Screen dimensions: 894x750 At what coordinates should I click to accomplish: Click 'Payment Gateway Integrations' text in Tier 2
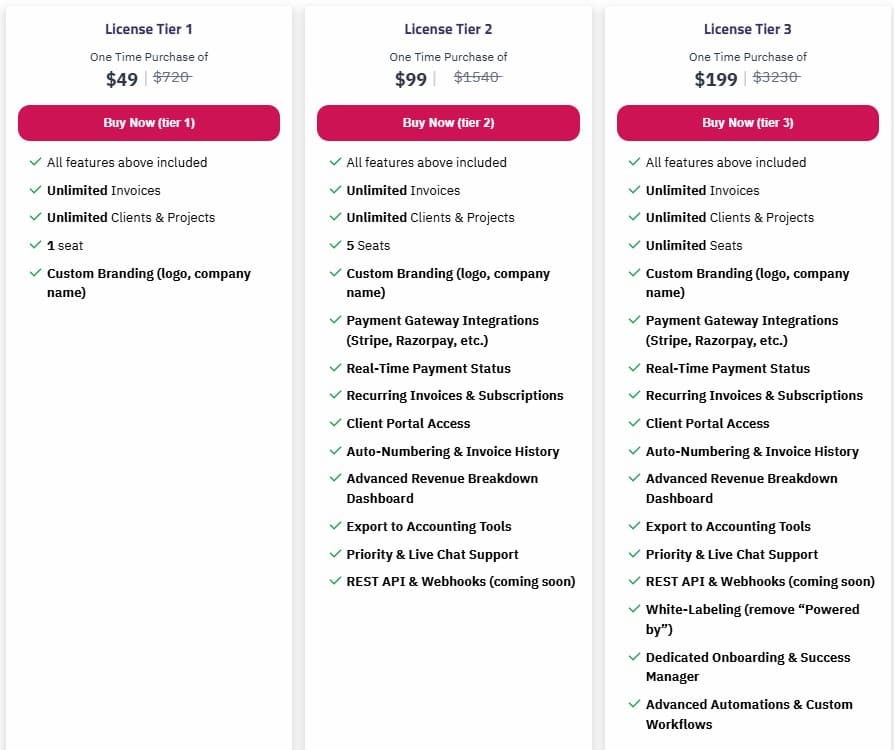(442, 321)
